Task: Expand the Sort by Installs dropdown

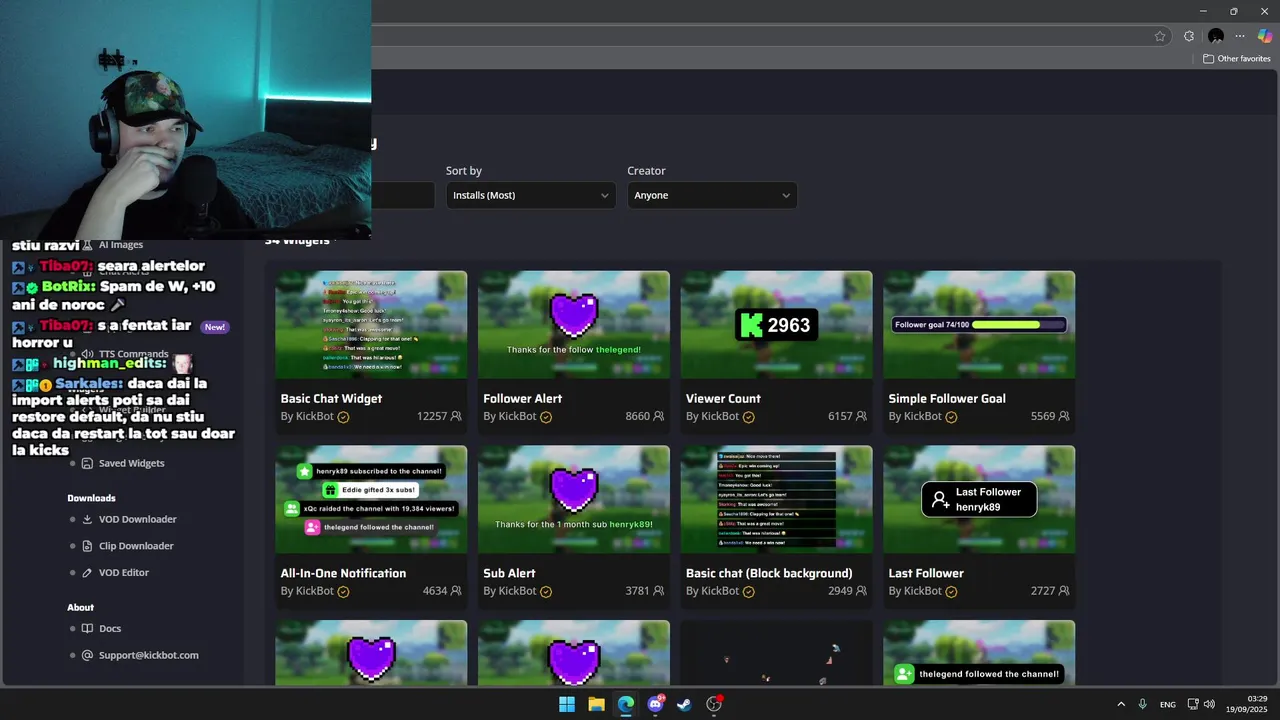Action: (530, 195)
